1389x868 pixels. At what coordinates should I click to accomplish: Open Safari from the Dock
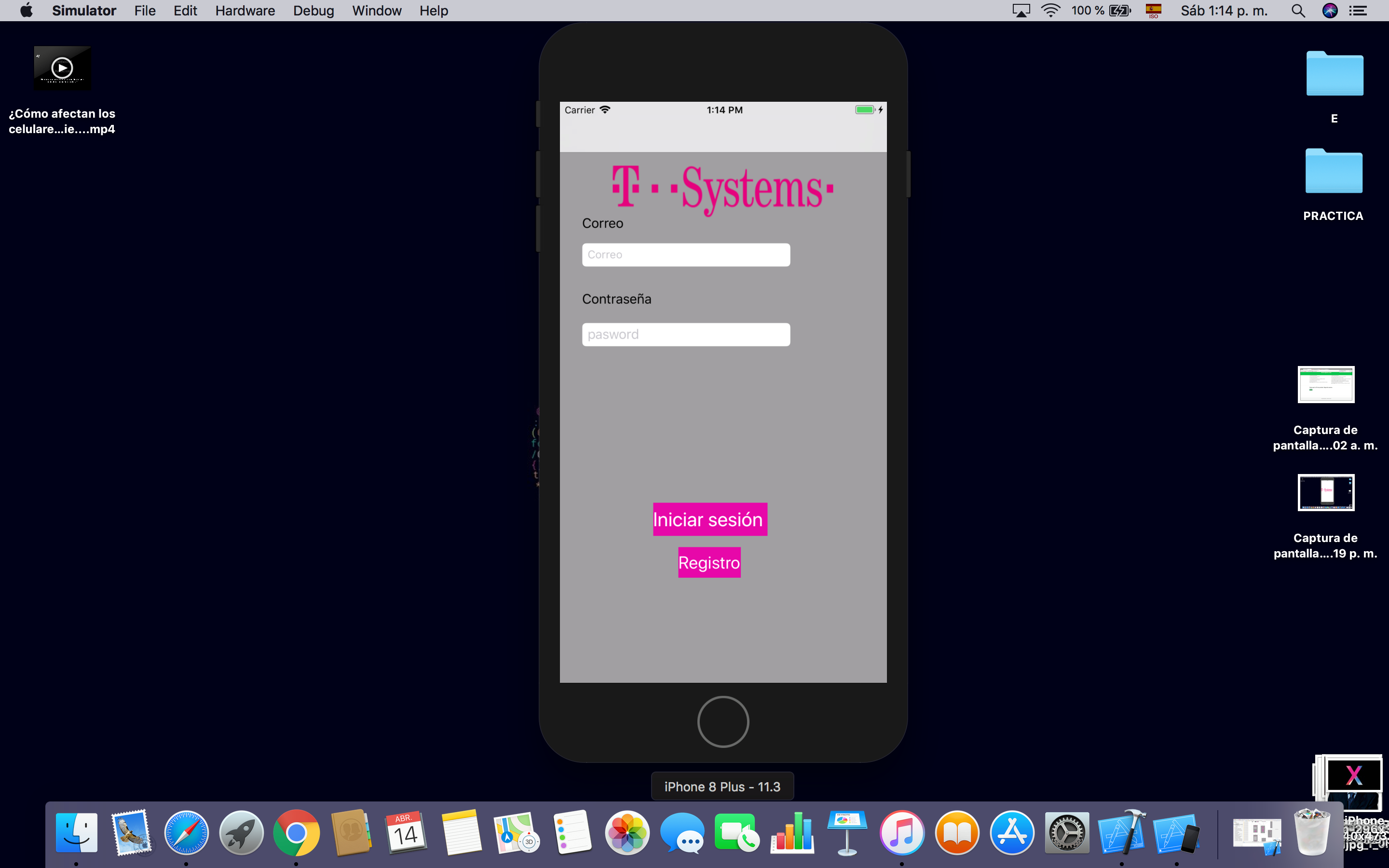186,832
